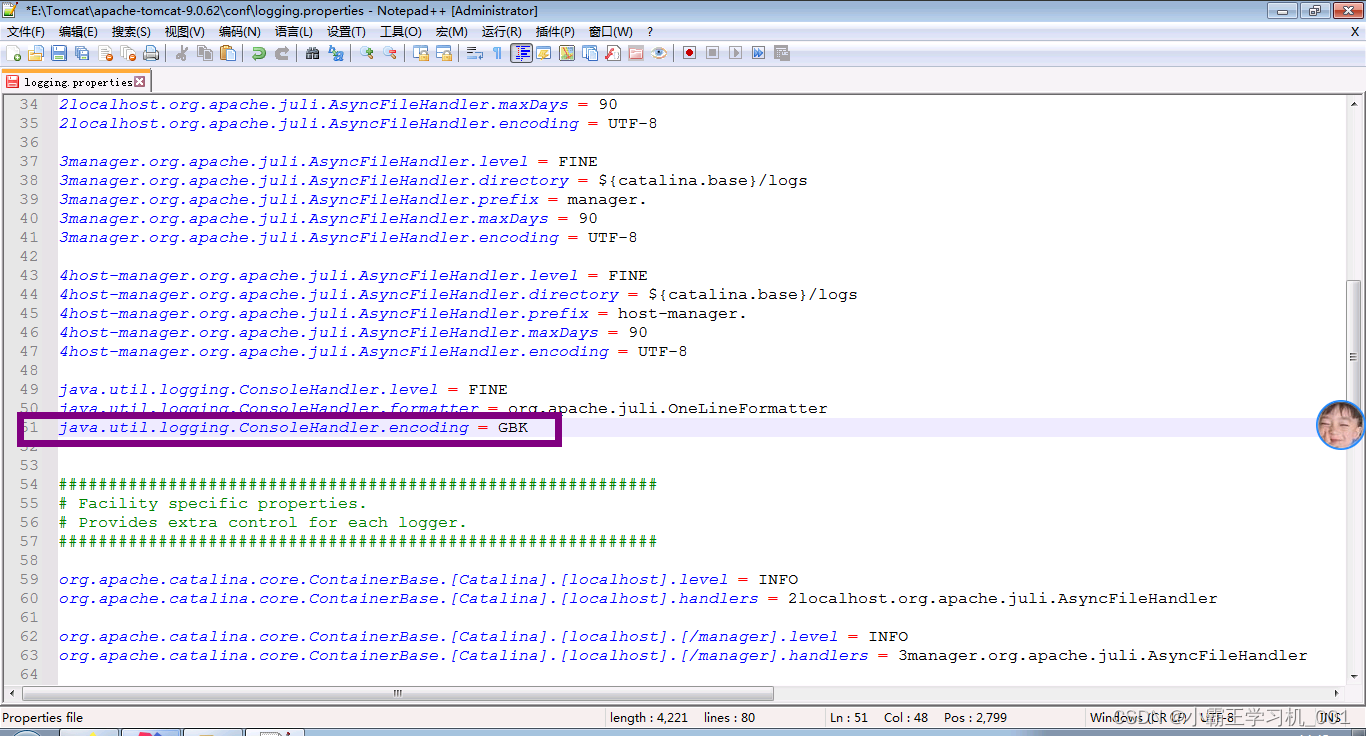This screenshot has width=1366, height=736.
Task: Click the X at right of menu bar
Action: 1355,32
